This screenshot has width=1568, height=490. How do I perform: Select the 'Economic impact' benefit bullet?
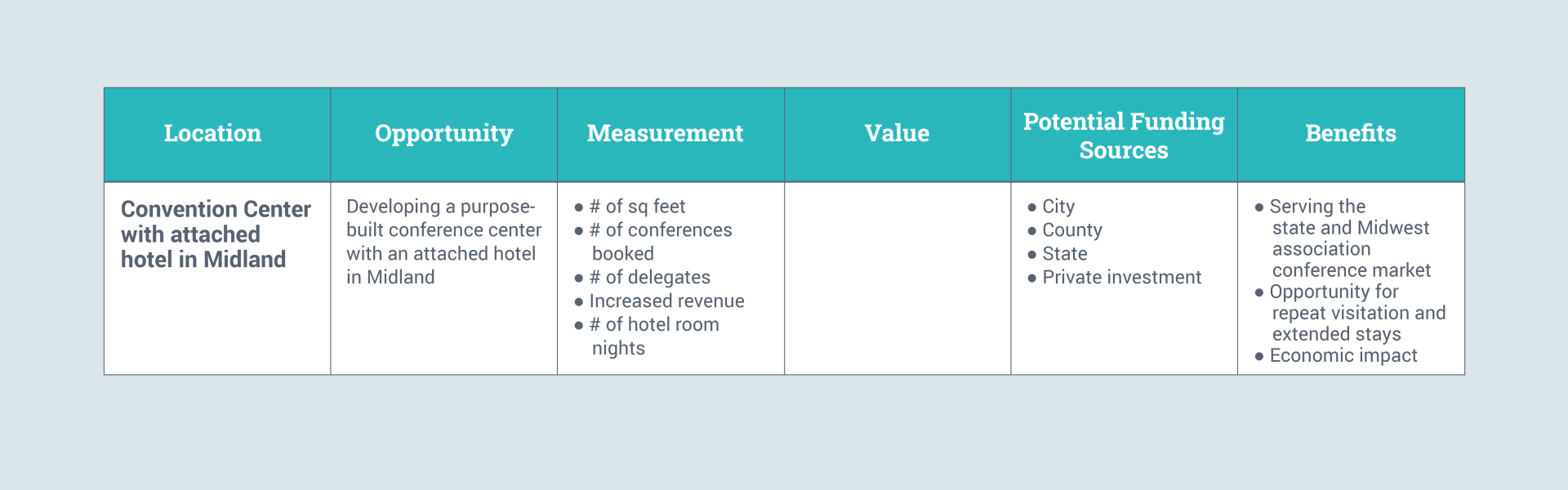point(1343,356)
